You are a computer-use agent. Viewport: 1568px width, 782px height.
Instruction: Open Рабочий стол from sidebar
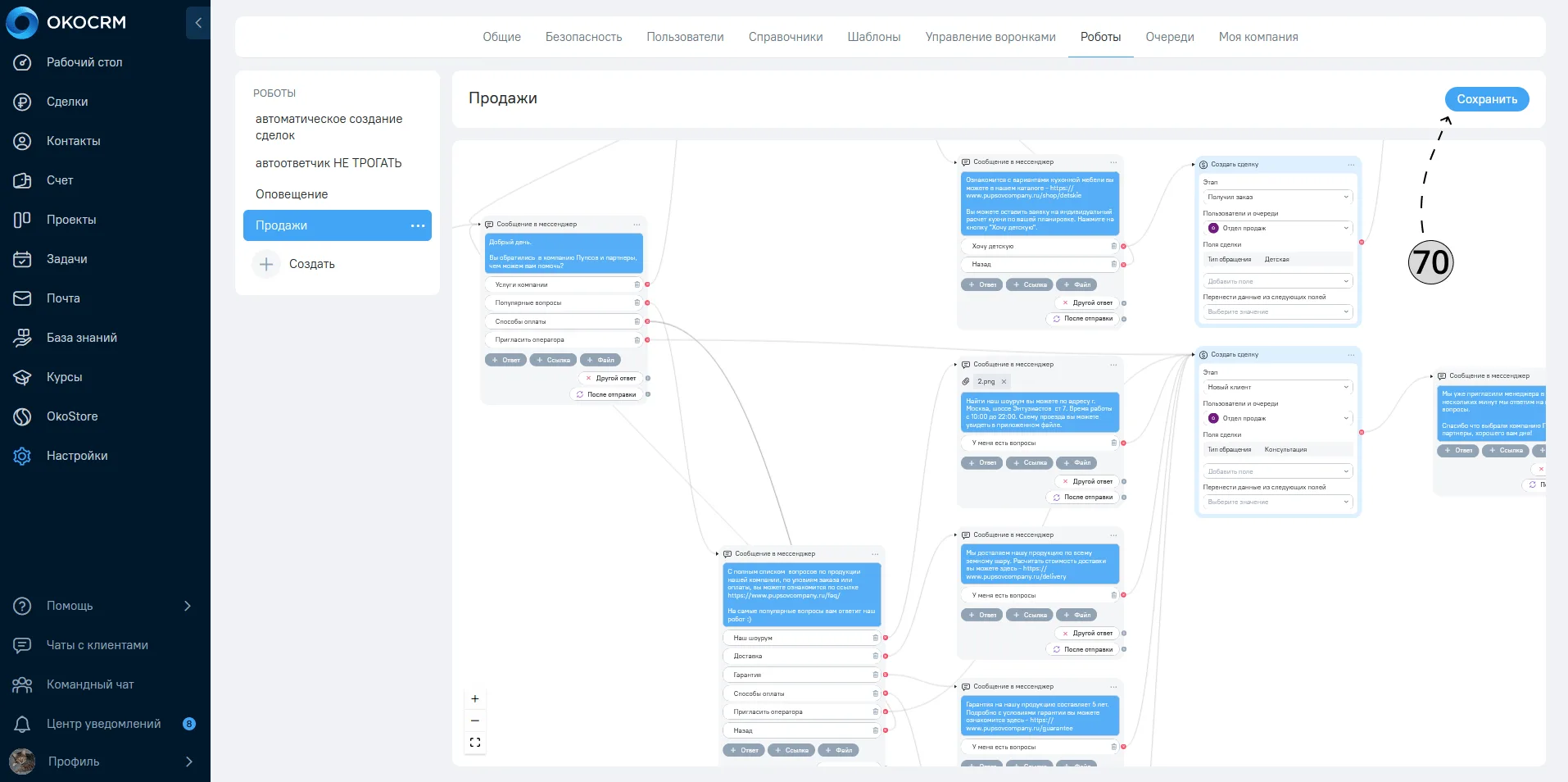pyautogui.click(x=84, y=62)
